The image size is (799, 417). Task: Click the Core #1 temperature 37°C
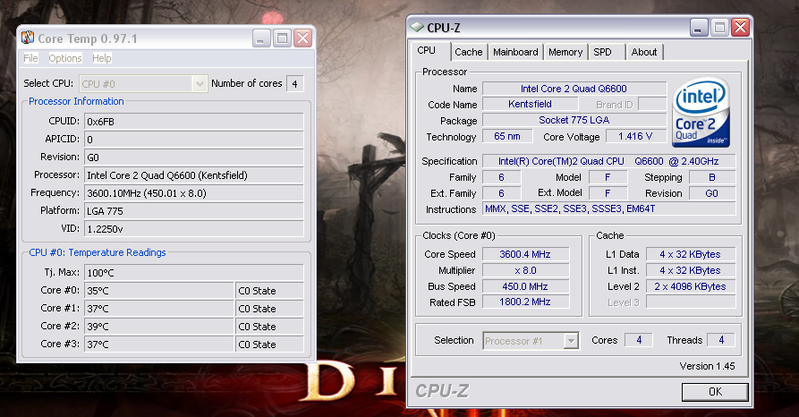coord(159,308)
